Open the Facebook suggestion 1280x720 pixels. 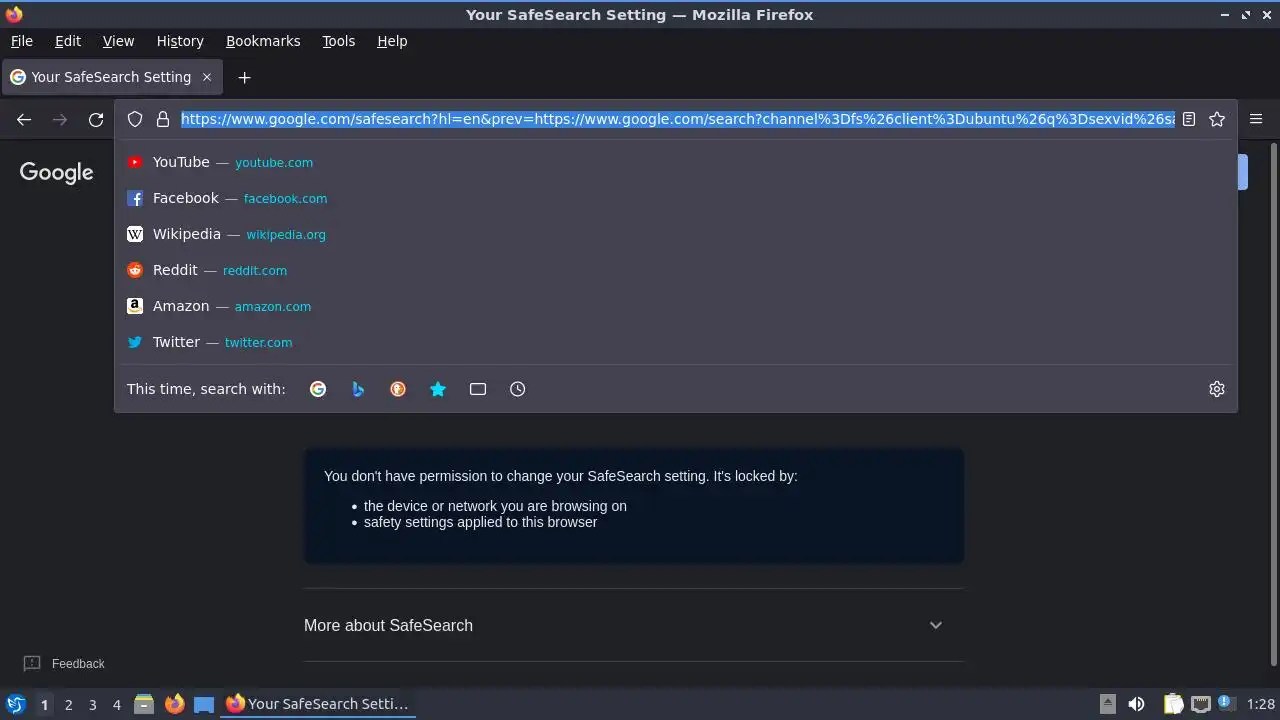pyautogui.click(x=676, y=198)
